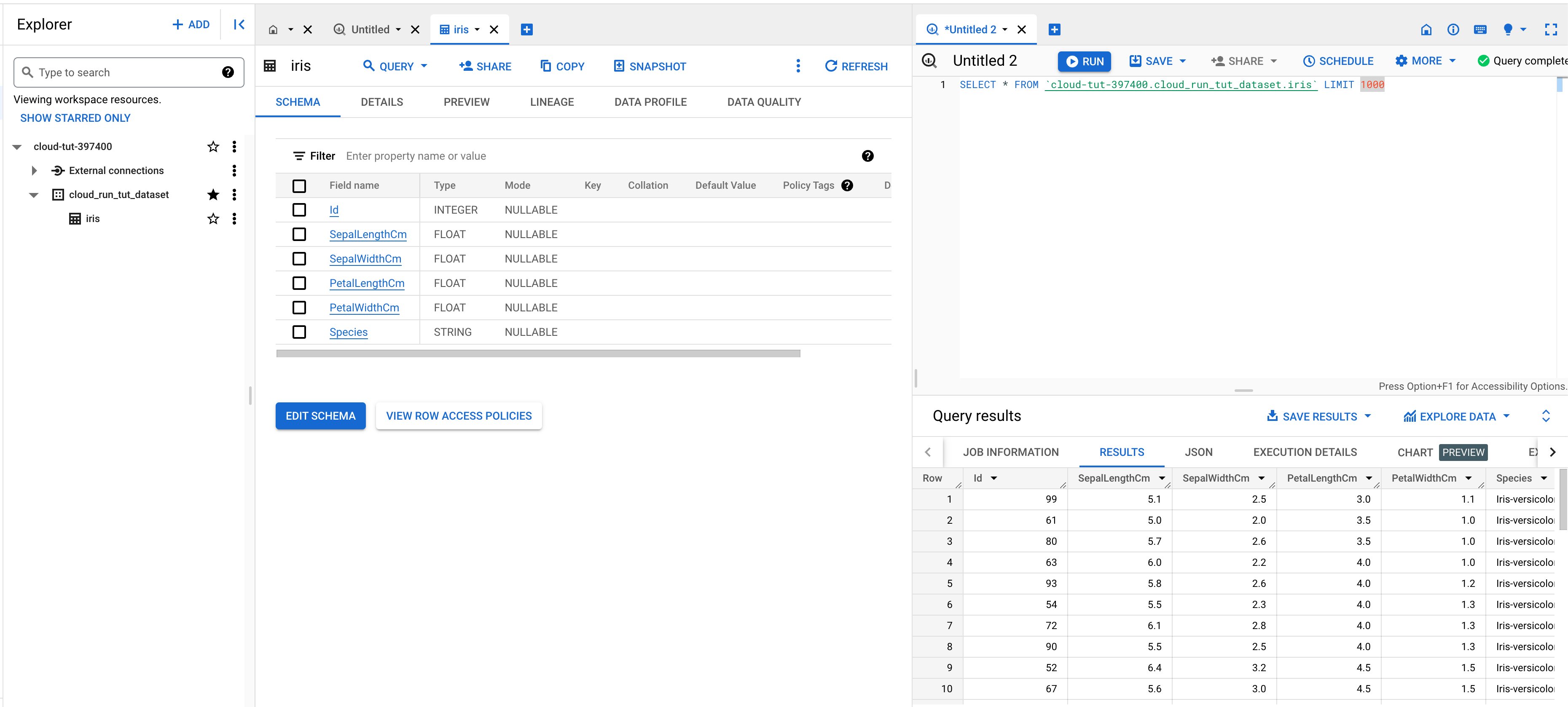
Task: Open the SAVE RESULTS dropdown
Action: [1319, 417]
